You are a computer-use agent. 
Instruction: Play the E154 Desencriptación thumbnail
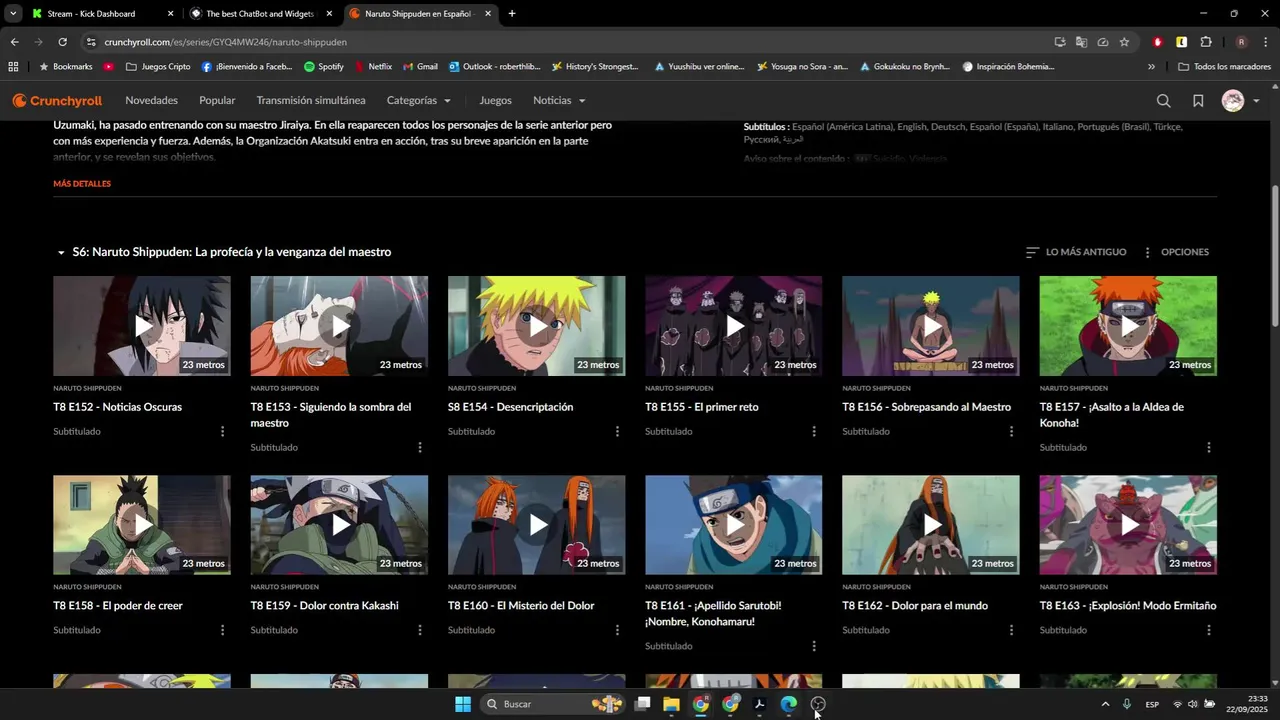tap(537, 326)
